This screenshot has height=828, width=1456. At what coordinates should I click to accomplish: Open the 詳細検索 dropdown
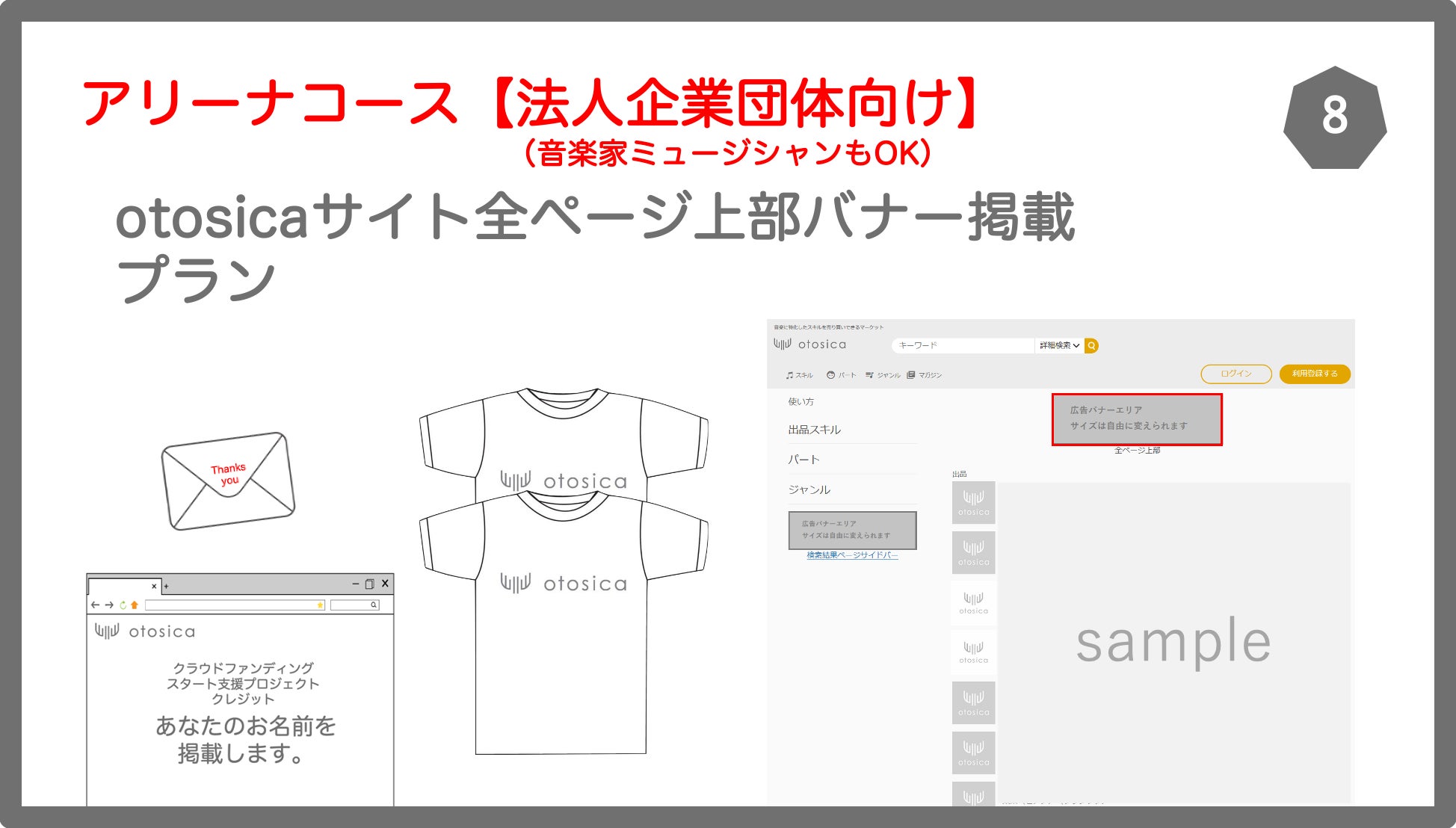(1059, 345)
